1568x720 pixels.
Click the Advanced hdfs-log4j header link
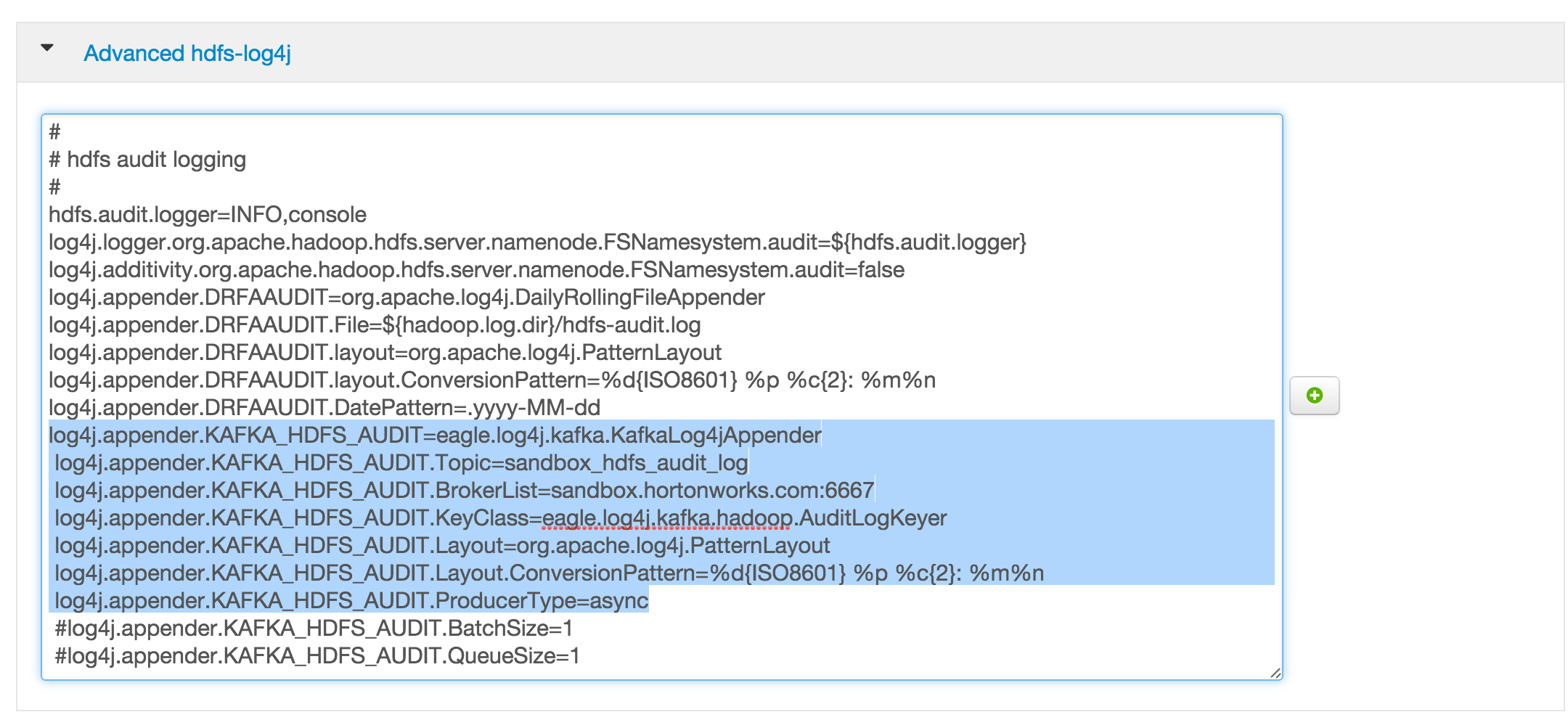pyautogui.click(x=187, y=54)
